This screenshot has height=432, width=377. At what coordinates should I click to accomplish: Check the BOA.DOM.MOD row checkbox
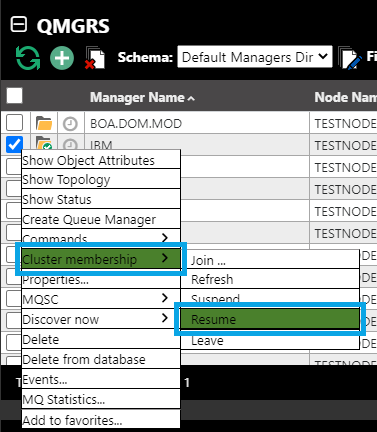(14, 123)
